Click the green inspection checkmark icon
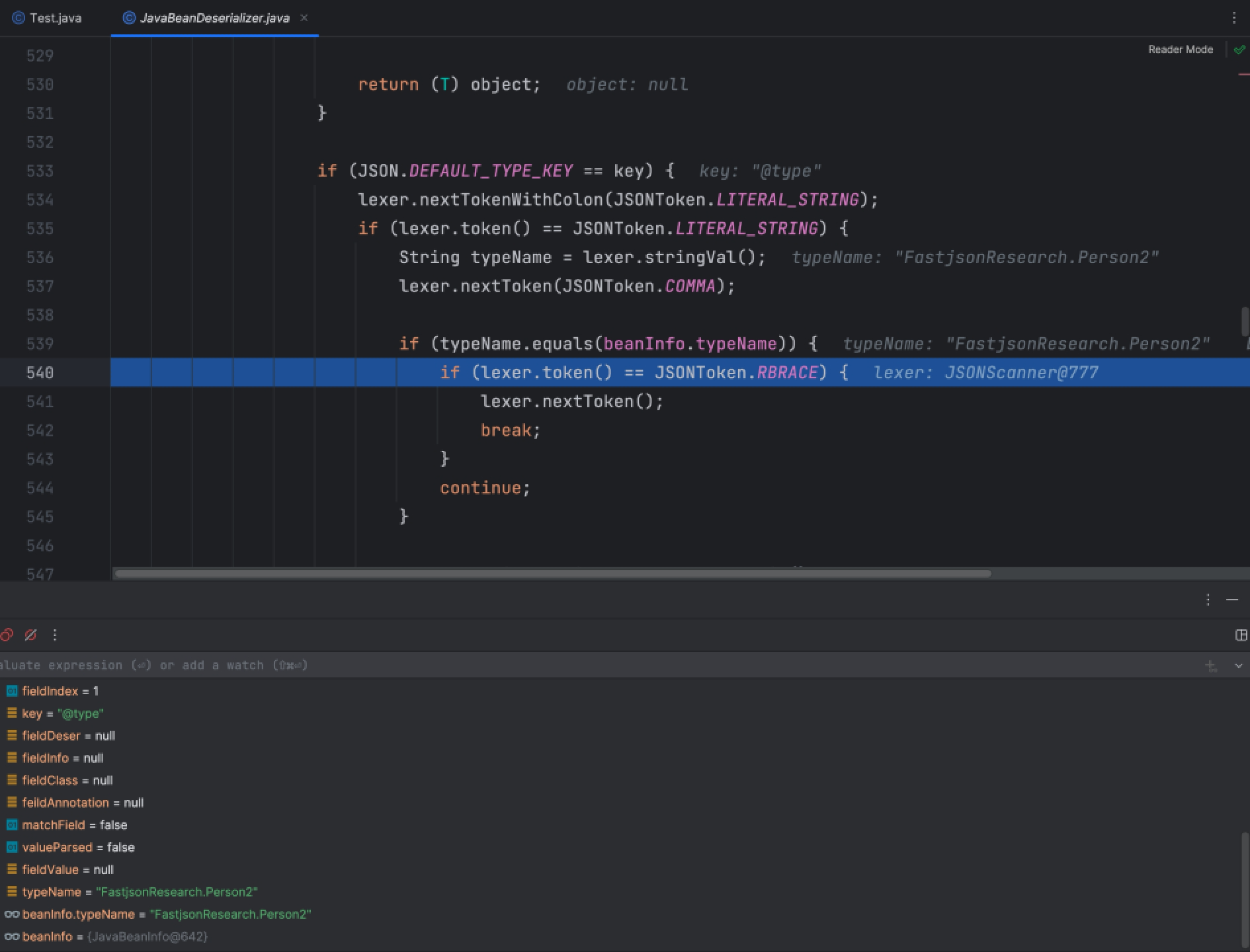 click(1239, 50)
